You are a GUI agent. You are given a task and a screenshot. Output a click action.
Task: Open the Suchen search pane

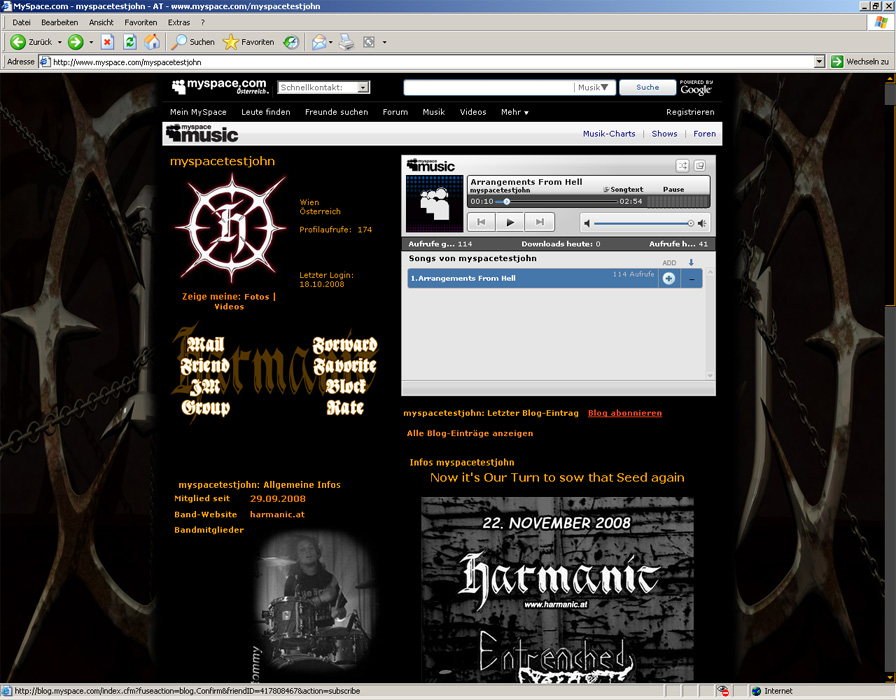point(194,42)
